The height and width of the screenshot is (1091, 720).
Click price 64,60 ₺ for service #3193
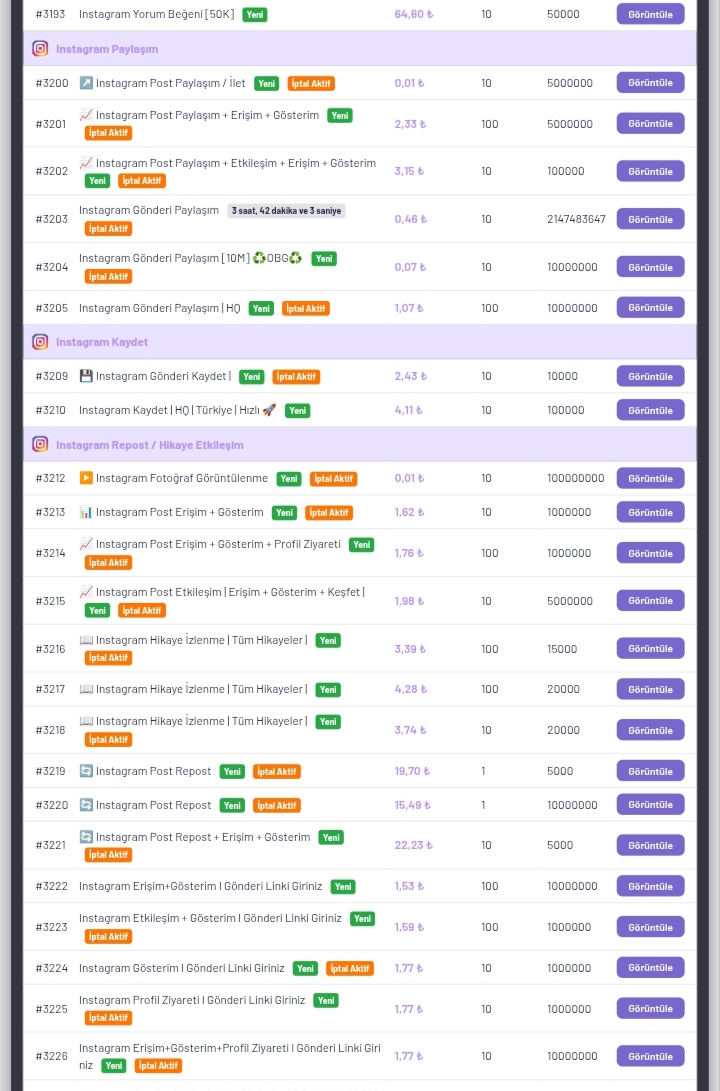414,14
